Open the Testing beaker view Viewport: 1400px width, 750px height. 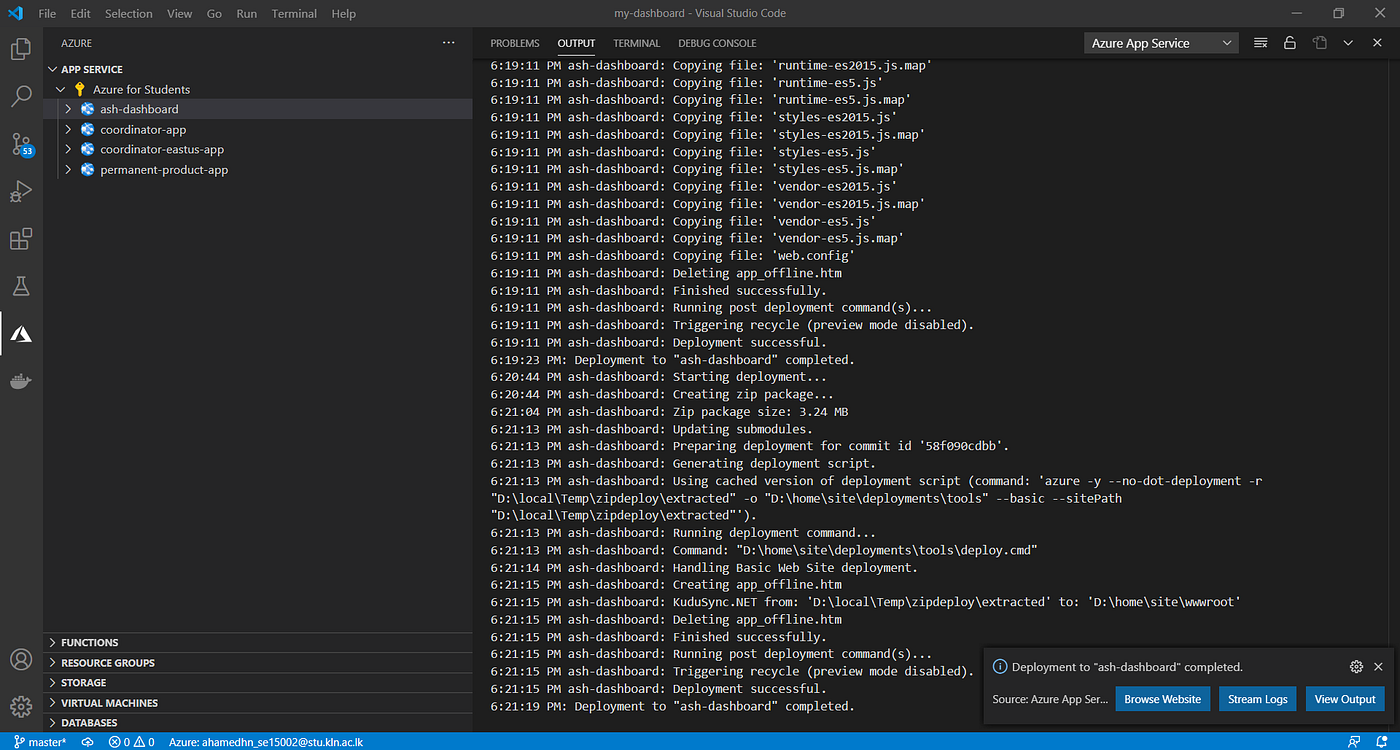point(21,286)
